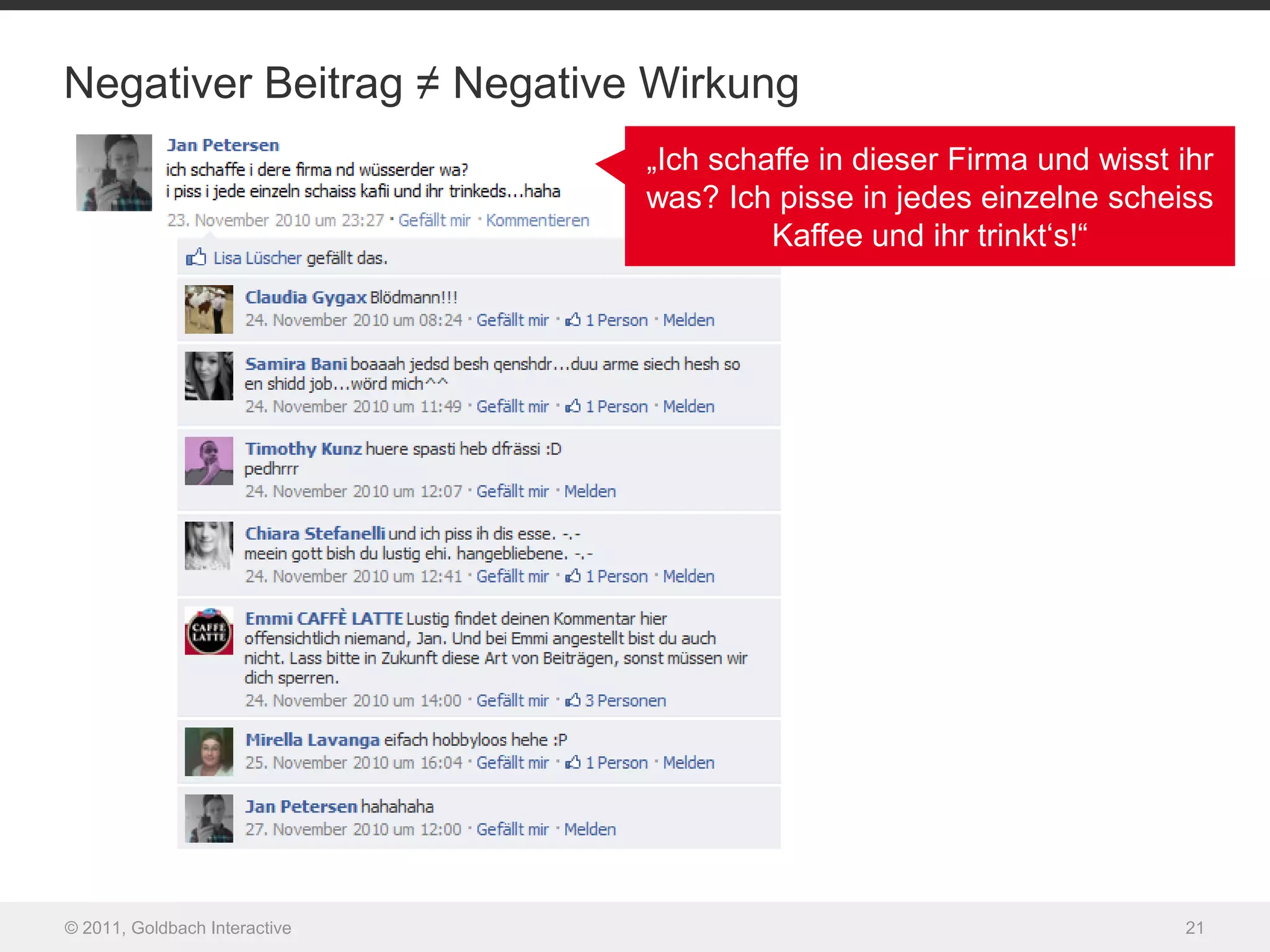The image size is (1270, 952).
Task: Click the red translation callout box
Action: tap(930, 196)
